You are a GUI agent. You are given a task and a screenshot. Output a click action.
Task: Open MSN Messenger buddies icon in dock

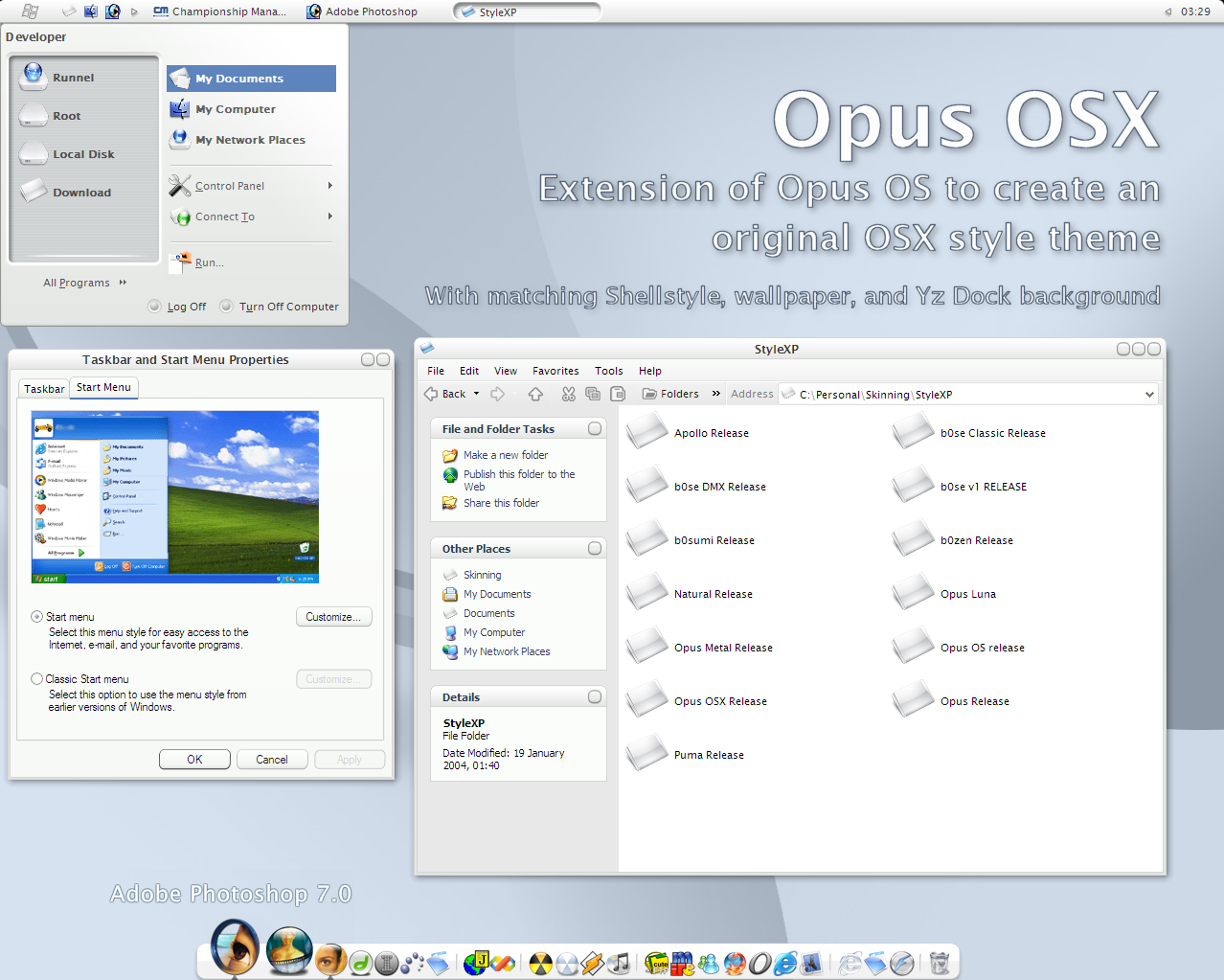709,963
